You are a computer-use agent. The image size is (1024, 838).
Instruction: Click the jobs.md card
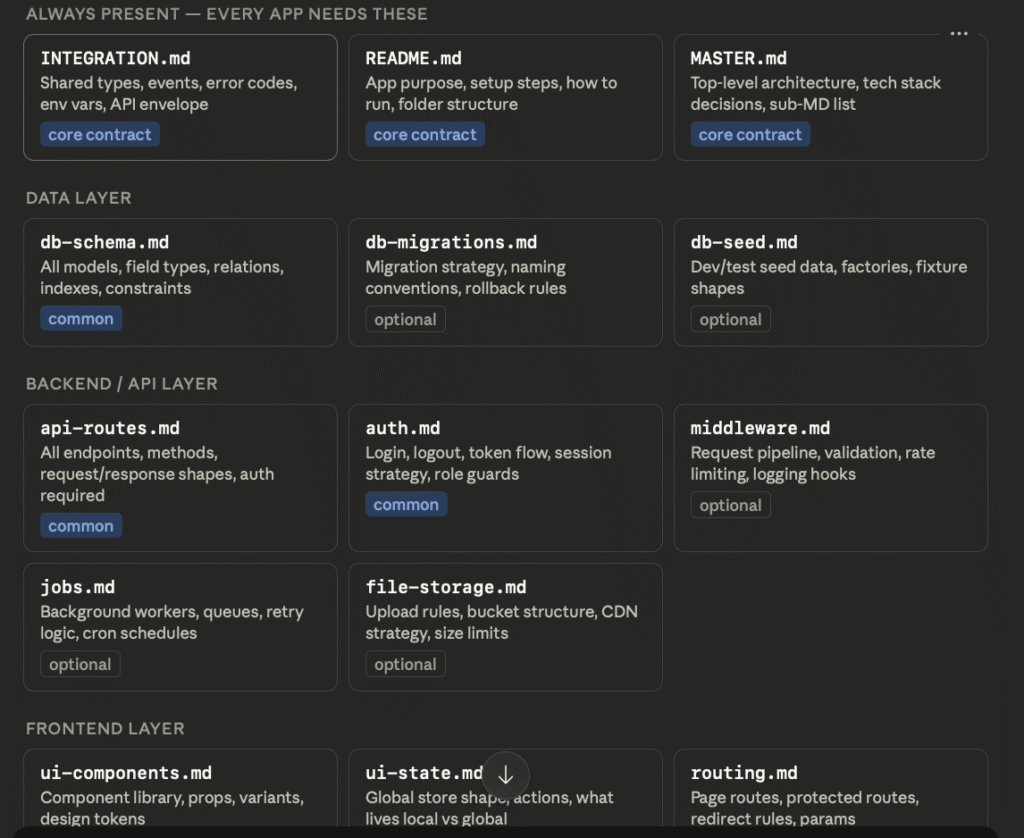click(x=180, y=626)
